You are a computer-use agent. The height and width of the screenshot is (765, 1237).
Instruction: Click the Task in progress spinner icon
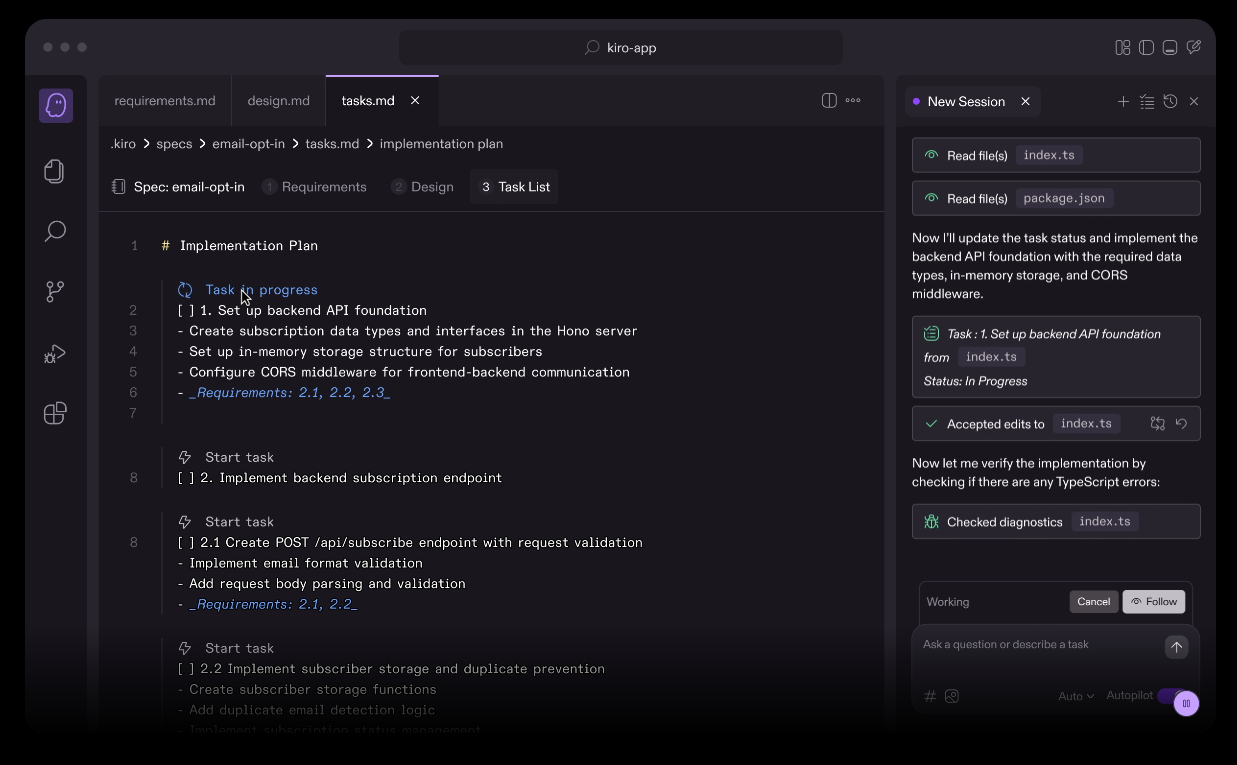[185, 290]
